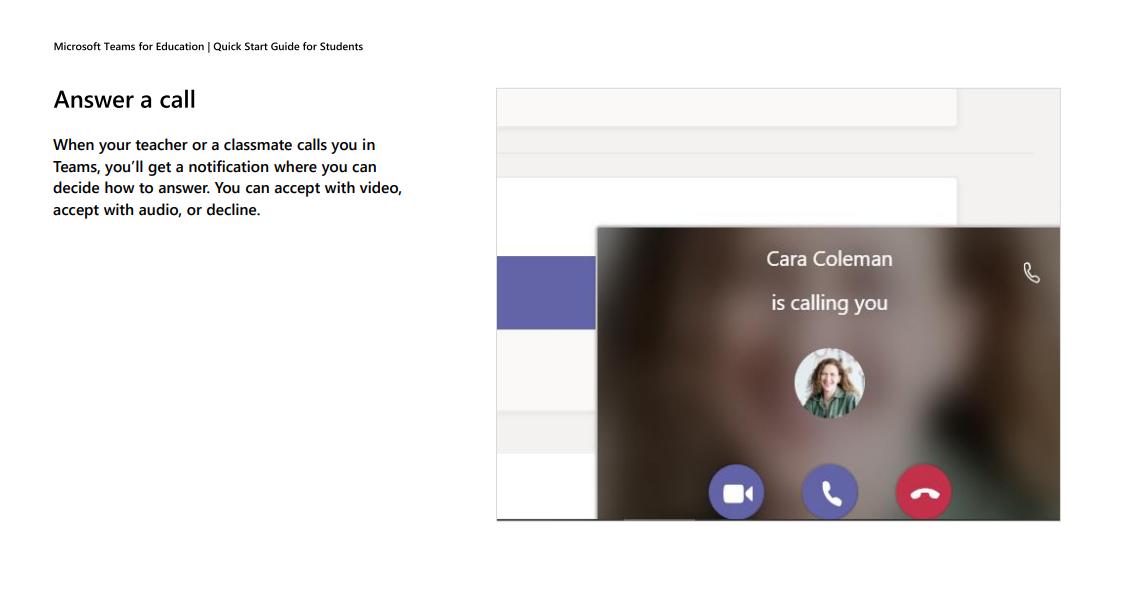This screenshot has width=1145, height=608.
Task: Click 'Microsoft Teams for Education' header text
Action: pos(129,47)
